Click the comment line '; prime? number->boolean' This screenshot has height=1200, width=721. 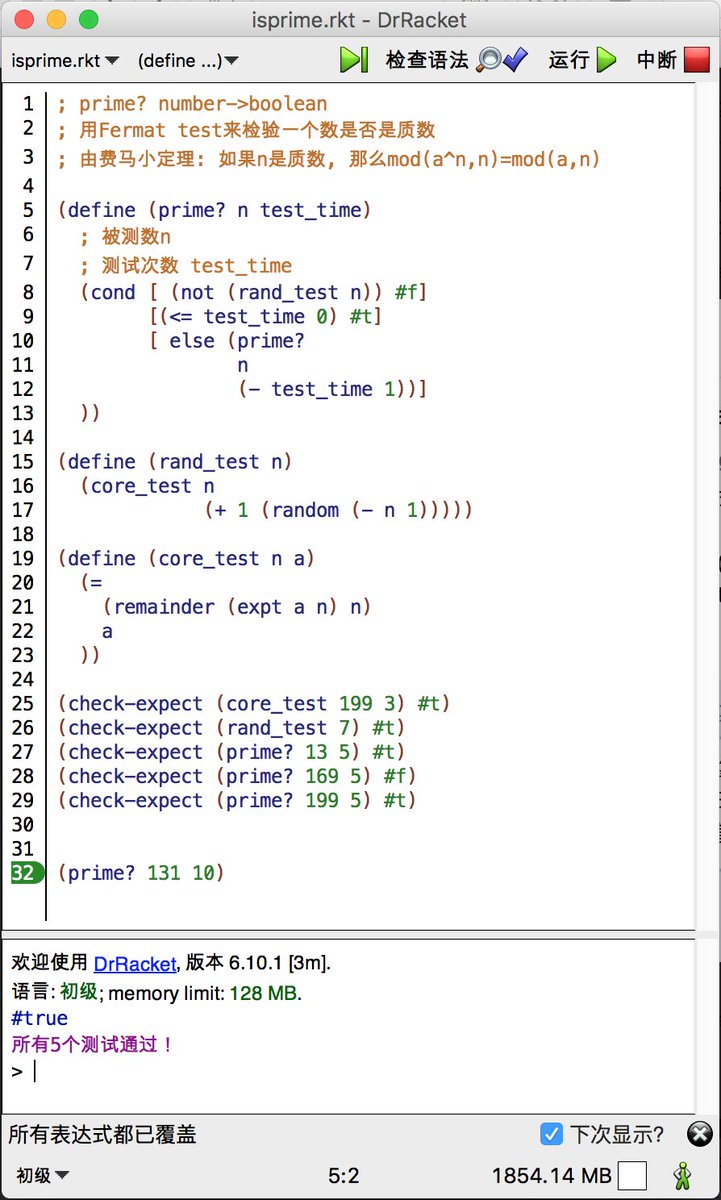[192, 104]
